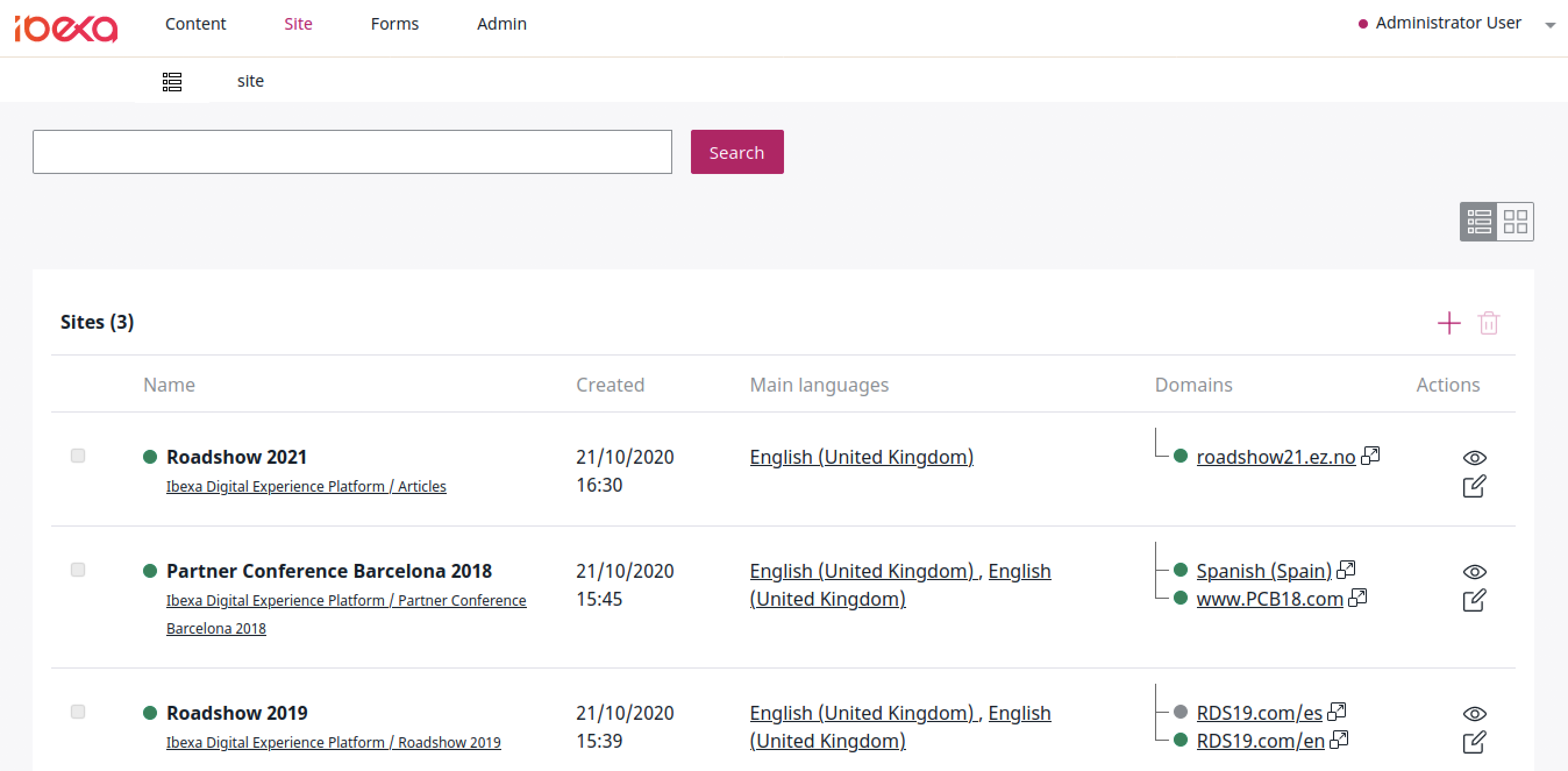
Task: Open the Roadshow 2019 site name
Action: pos(237,713)
